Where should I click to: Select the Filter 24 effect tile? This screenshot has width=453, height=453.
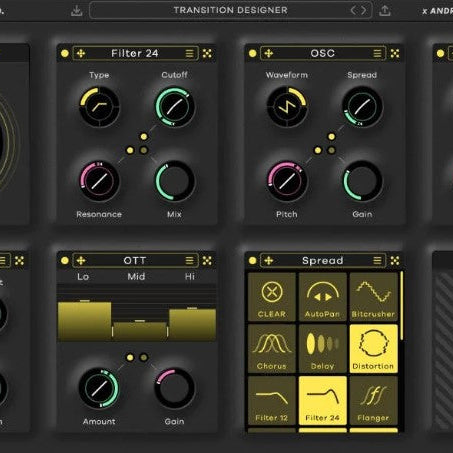[x=322, y=401]
